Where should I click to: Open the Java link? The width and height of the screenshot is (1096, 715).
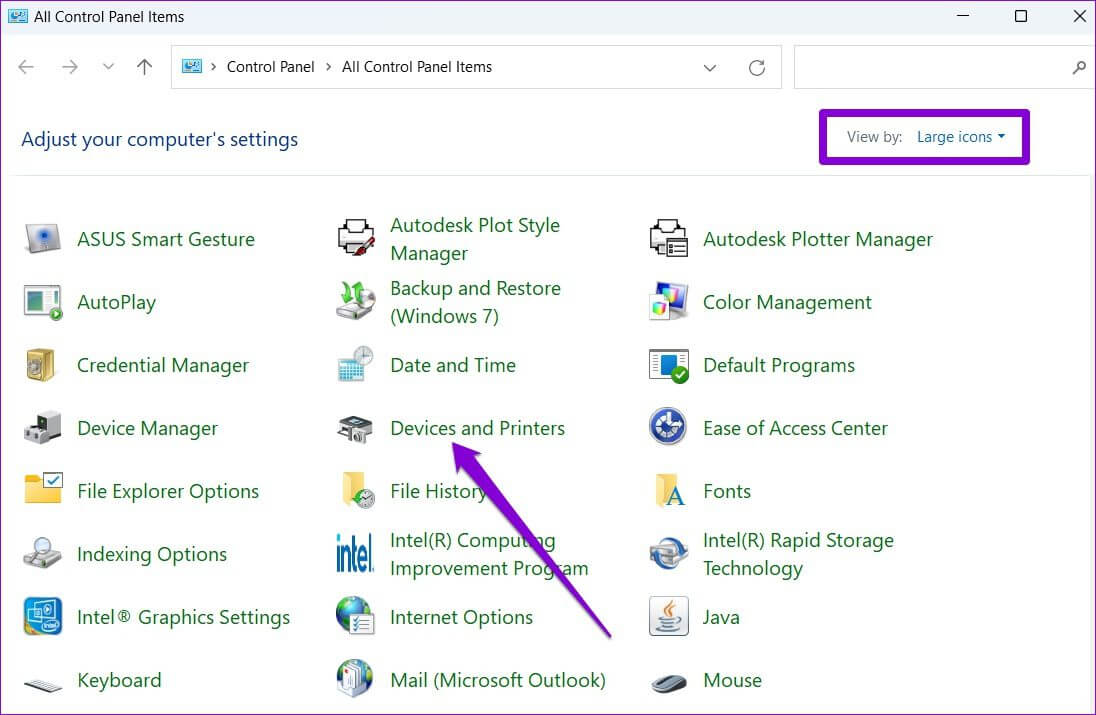[721, 616]
